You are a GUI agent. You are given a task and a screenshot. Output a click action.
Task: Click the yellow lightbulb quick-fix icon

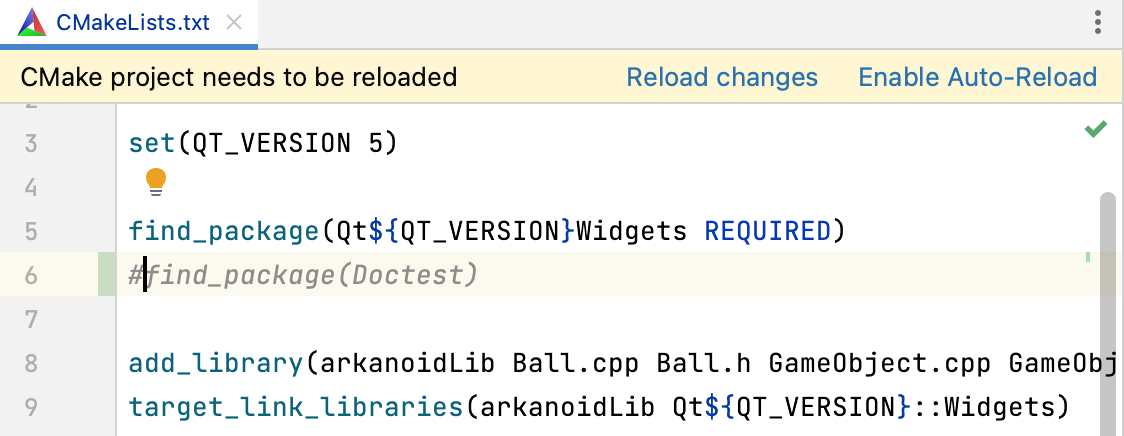pyautogui.click(x=156, y=181)
